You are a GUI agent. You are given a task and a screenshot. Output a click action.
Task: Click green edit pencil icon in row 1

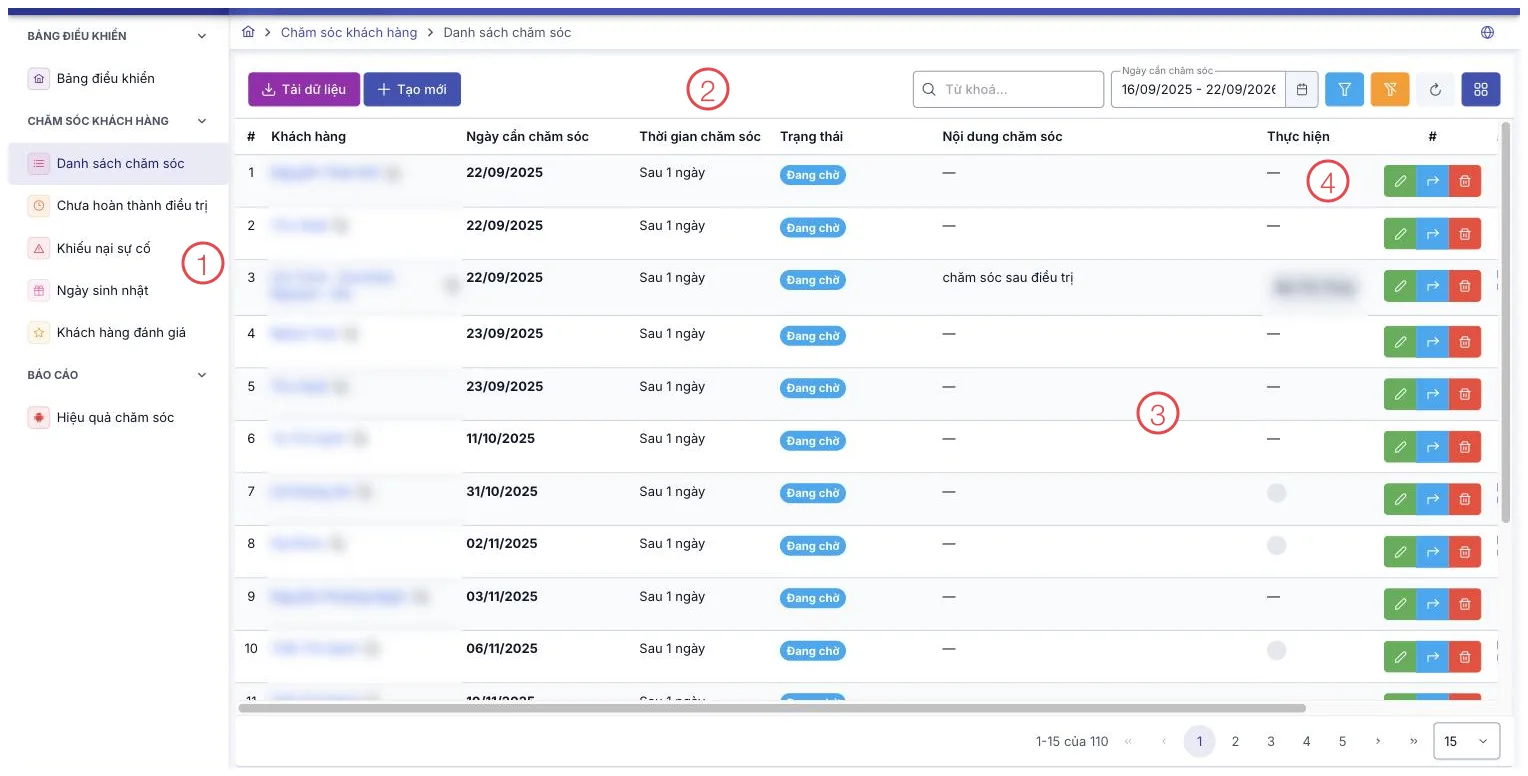point(1400,181)
